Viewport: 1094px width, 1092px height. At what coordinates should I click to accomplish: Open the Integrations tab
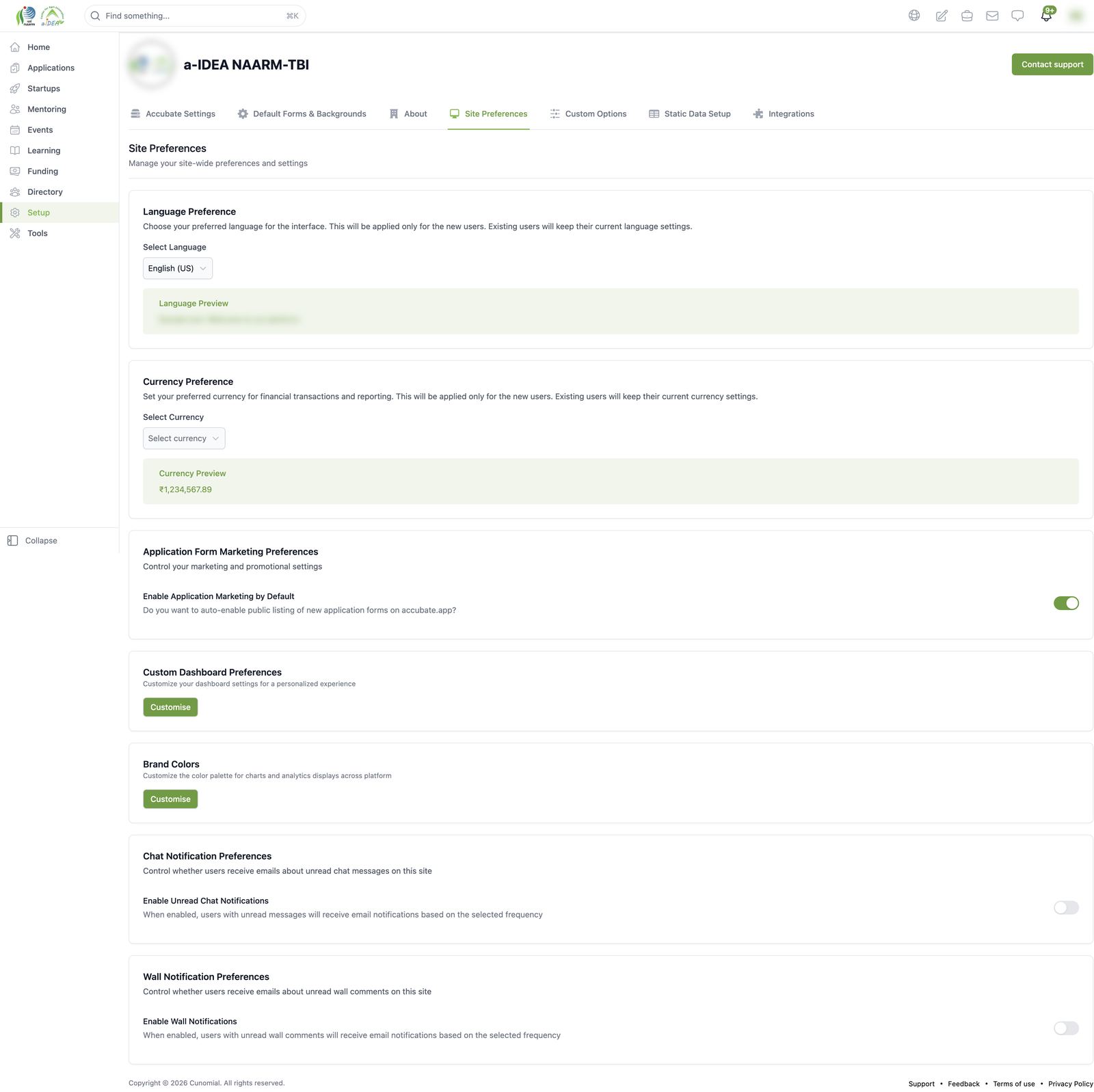[784, 114]
